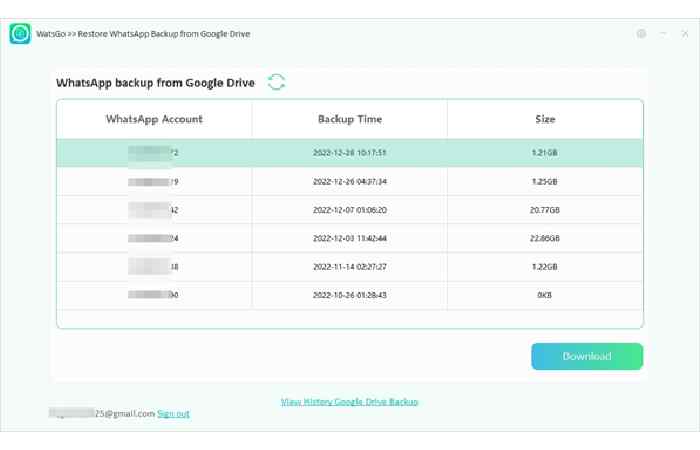Select backup dated 2022-12-26
700x450 pixels.
(350, 182)
